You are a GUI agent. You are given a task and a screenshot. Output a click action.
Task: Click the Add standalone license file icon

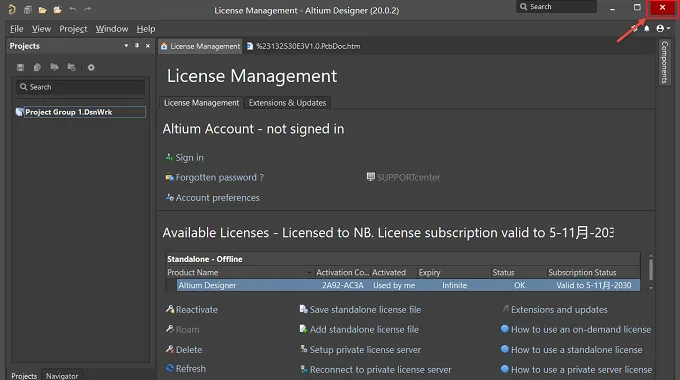pos(304,329)
